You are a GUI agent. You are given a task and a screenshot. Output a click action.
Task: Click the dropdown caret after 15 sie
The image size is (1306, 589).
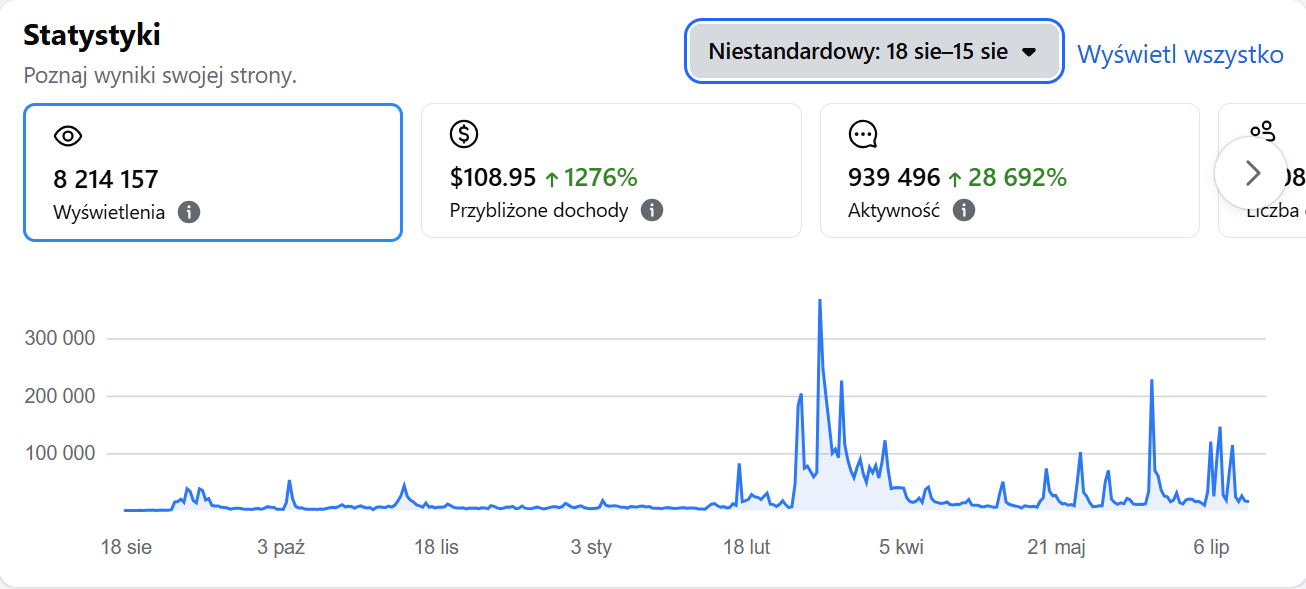click(x=1029, y=53)
